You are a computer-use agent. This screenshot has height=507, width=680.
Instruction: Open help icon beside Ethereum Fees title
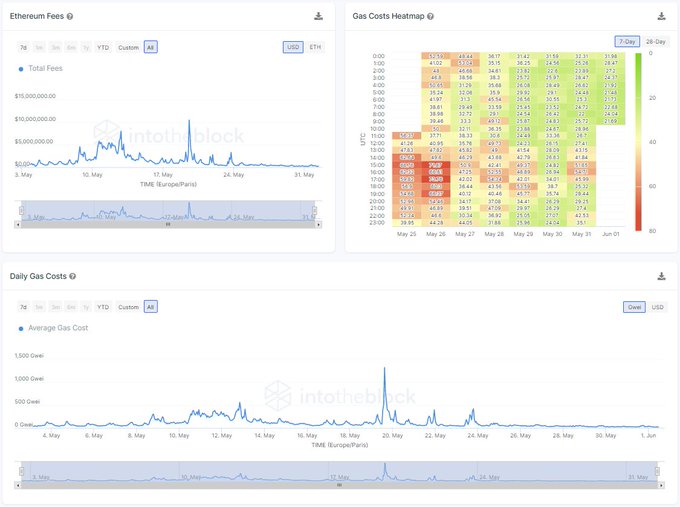click(70, 16)
